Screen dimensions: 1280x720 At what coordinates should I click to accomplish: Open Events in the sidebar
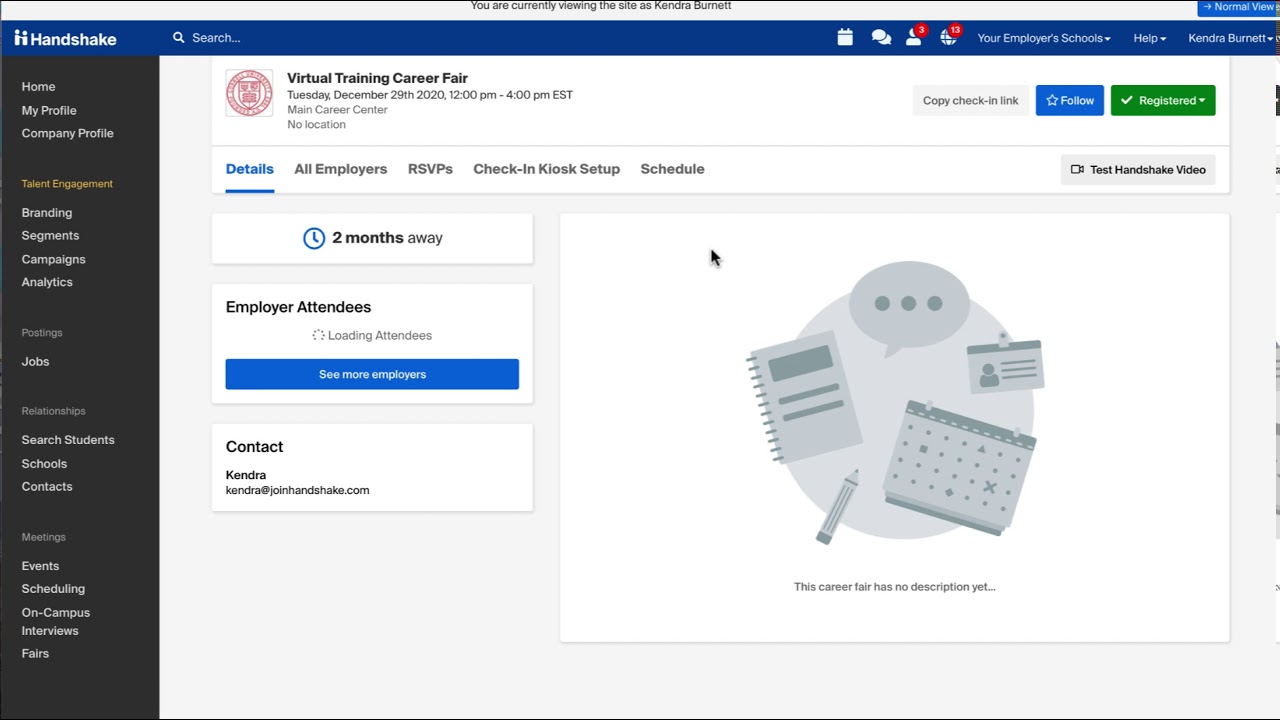(40, 566)
